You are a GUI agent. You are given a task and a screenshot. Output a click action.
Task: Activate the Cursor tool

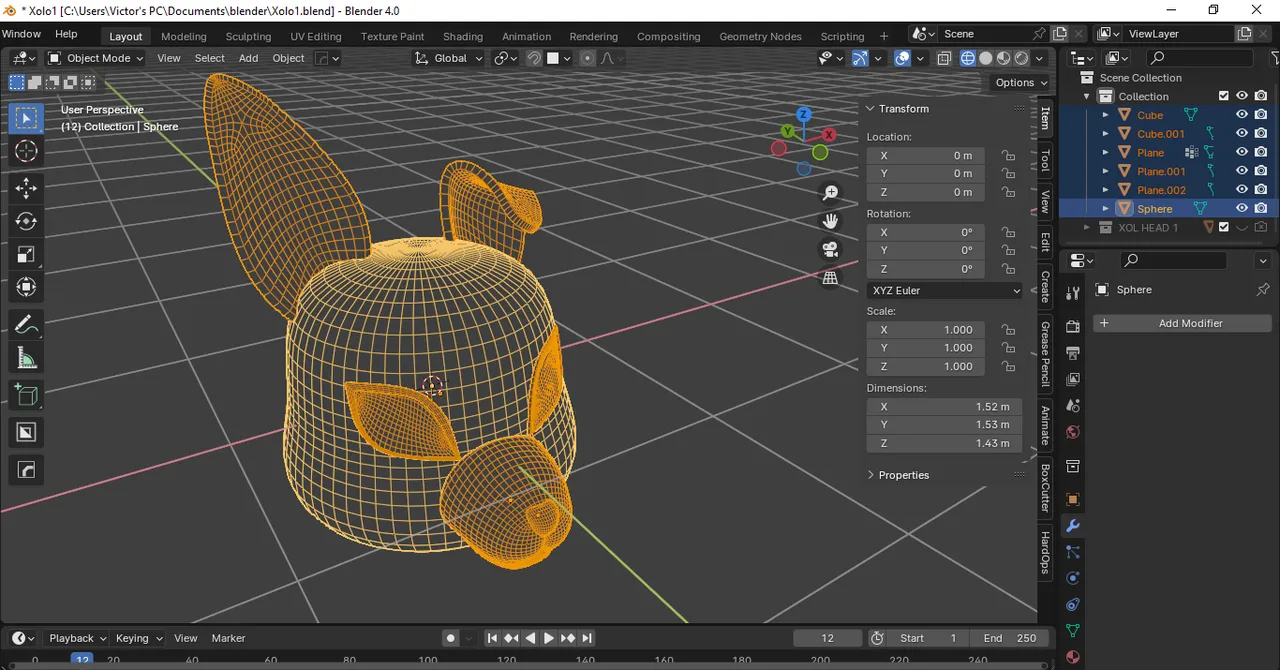27,151
